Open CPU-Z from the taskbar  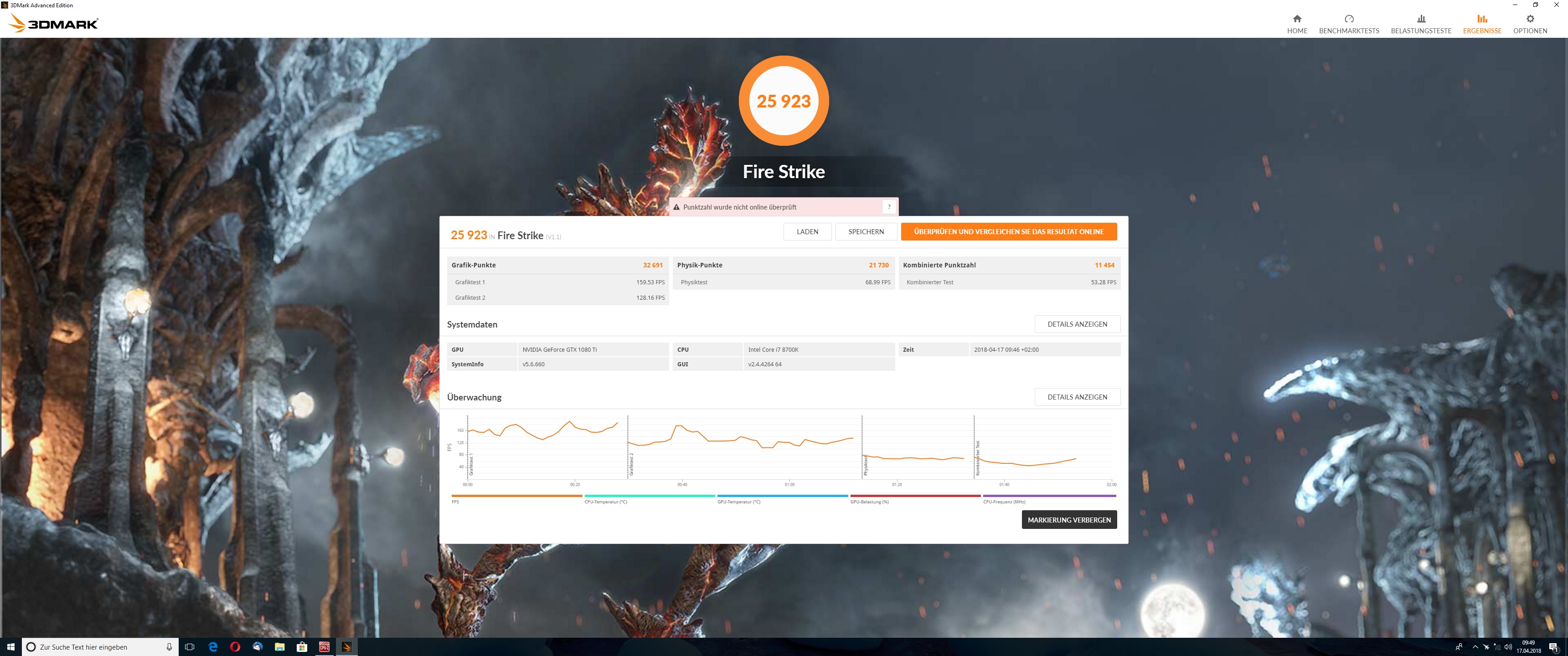(325, 647)
